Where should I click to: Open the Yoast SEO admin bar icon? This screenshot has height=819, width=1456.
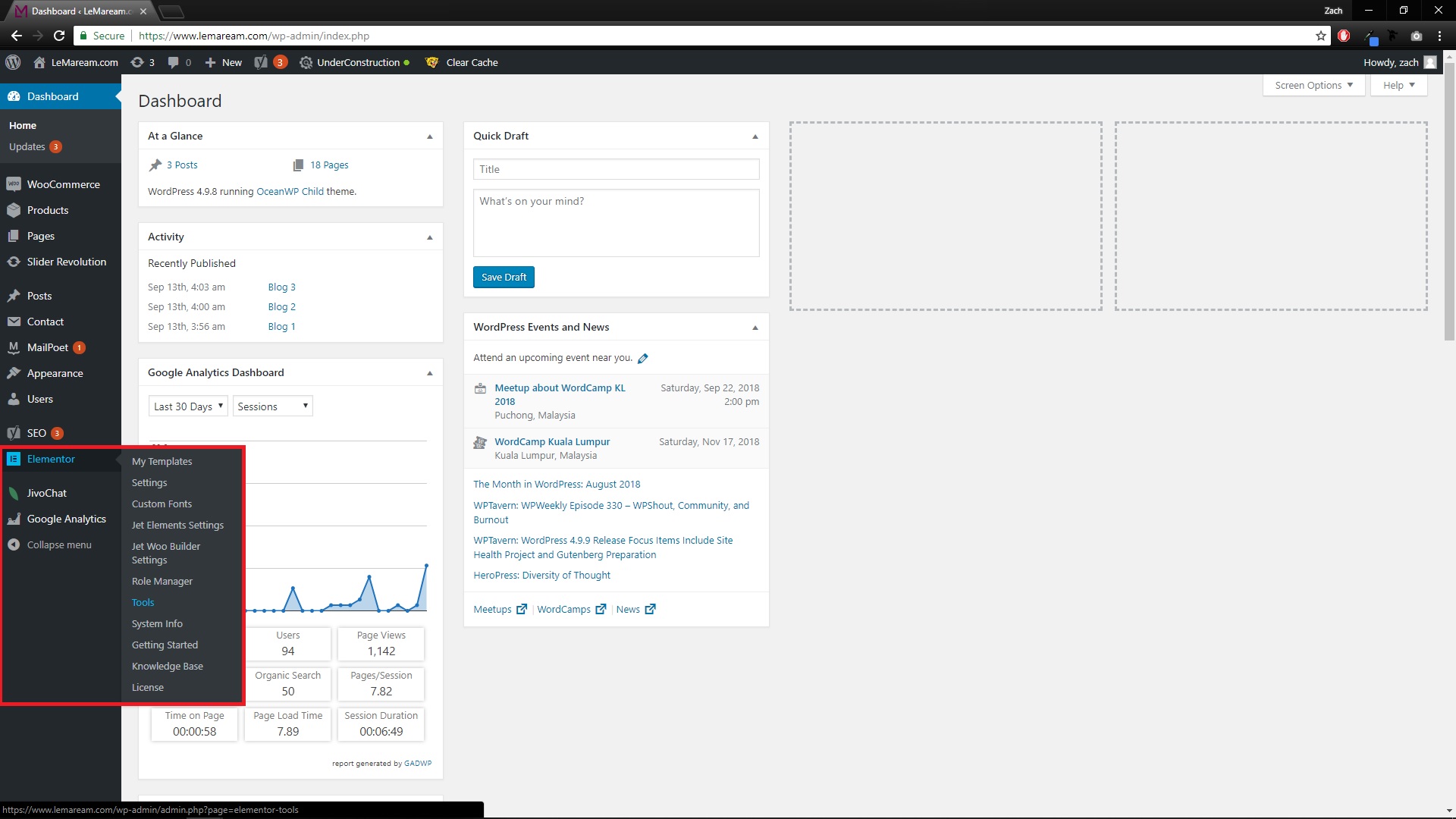pyautogui.click(x=271, y=63)
